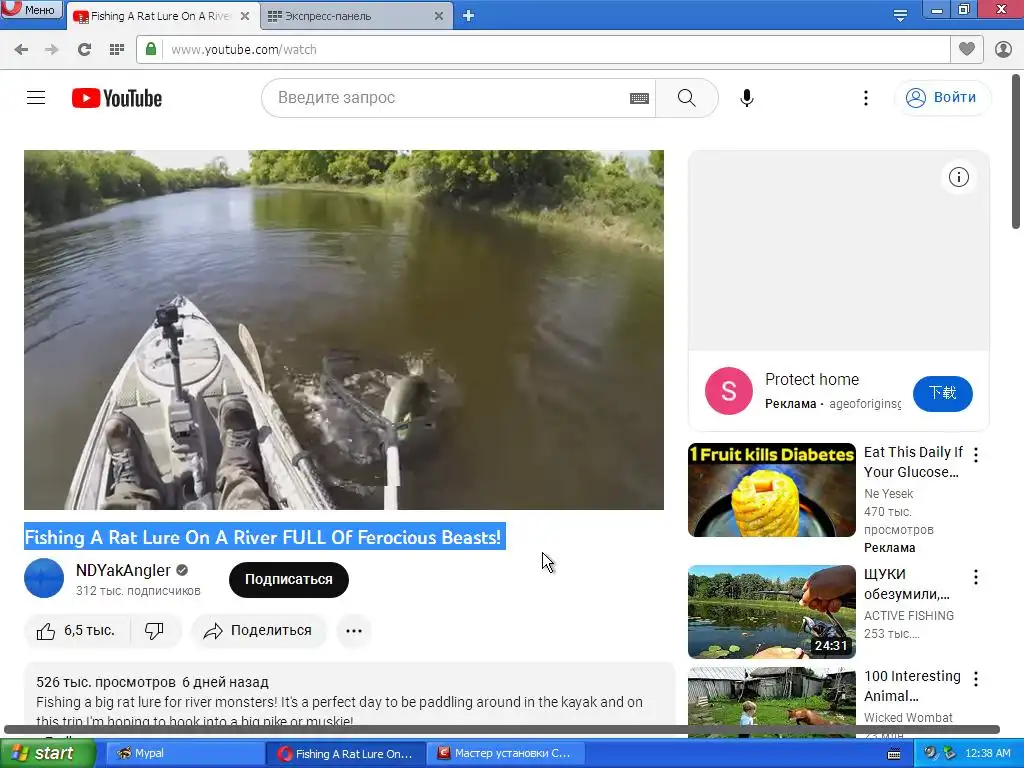Click the blue 下載 ad button

942,393
